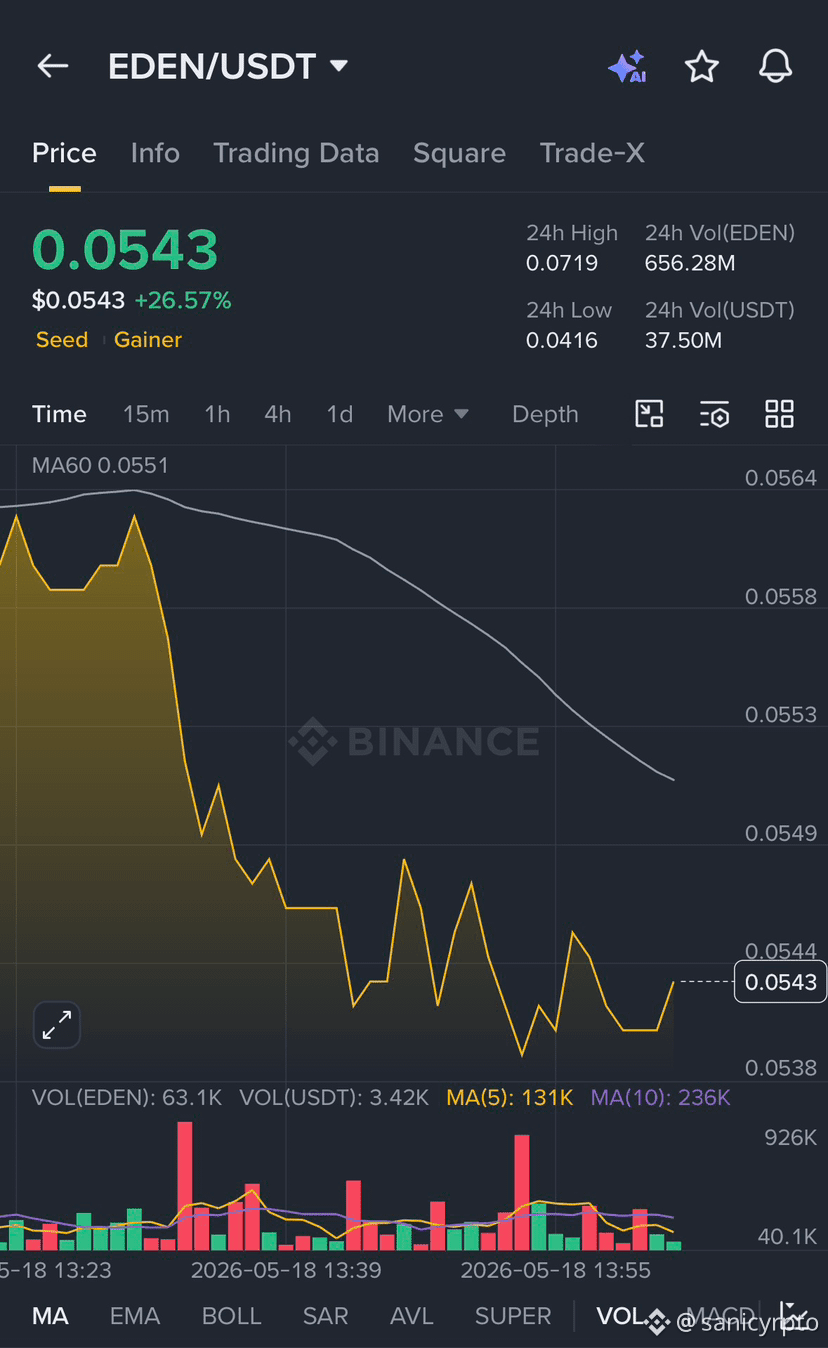The height and width of the screenshot is (1348, 828).
Task: Expand chart to fullscreen
Action: tap(57, 1025)
